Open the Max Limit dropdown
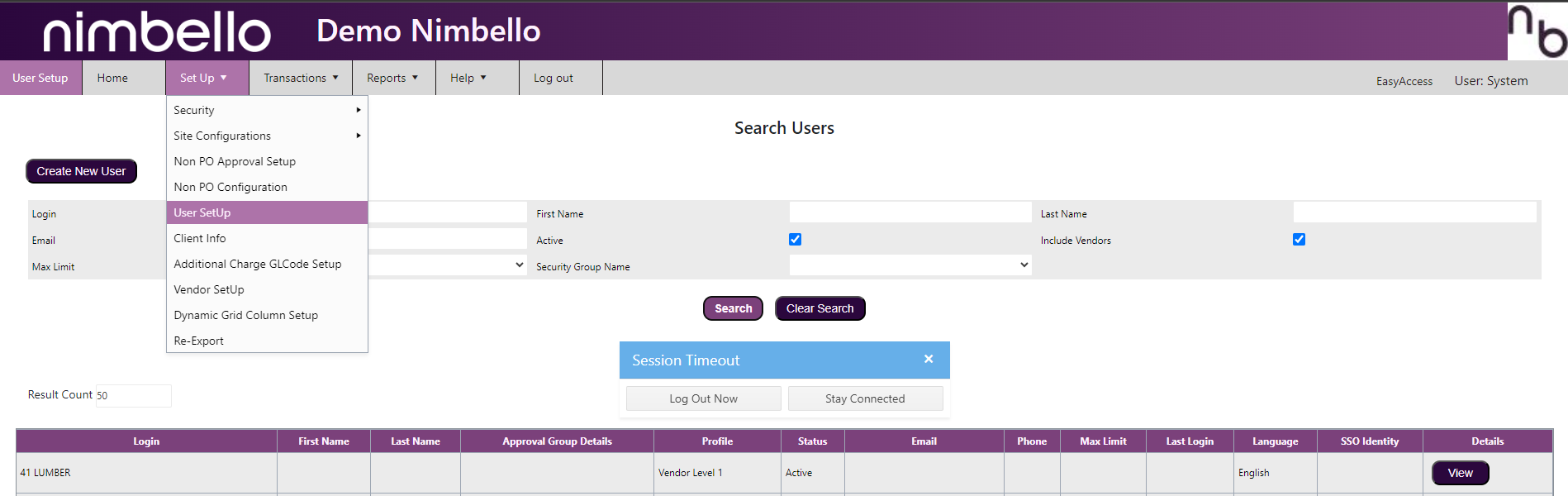The width and height of the screenshot is (1568, 496). pos(447,265)
